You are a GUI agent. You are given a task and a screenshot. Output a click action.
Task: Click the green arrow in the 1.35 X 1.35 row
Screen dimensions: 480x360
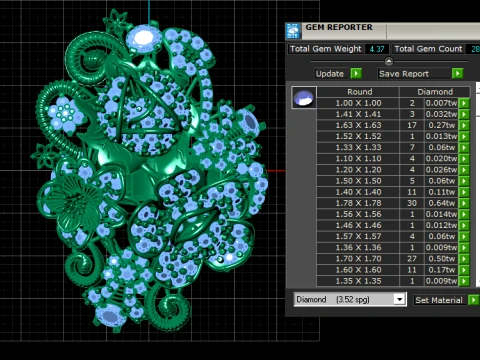coord(464,281)
